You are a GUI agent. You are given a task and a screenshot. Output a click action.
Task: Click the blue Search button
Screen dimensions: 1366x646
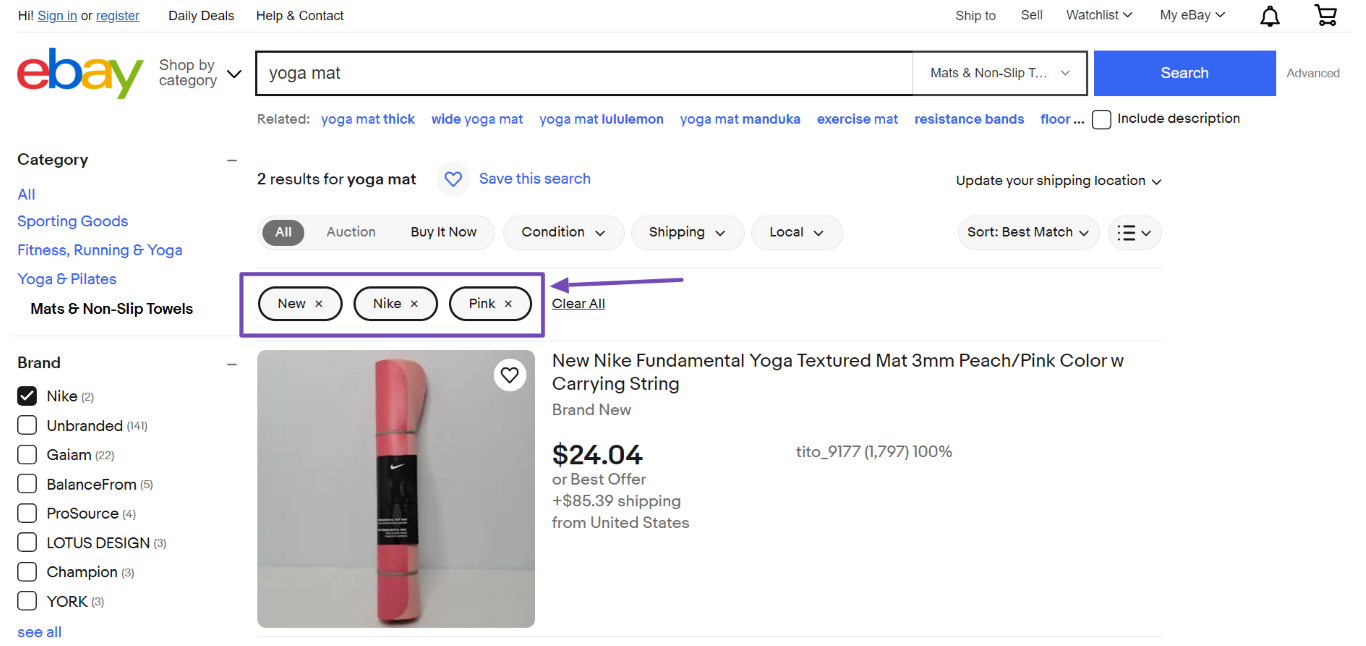(1185, 73)
